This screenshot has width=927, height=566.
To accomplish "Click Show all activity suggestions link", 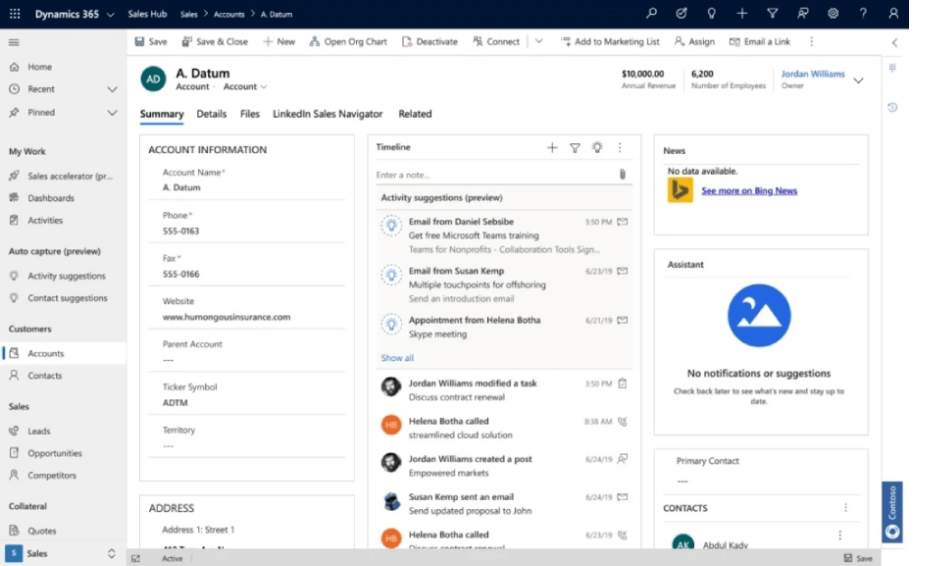I will [x=397, y=358].
